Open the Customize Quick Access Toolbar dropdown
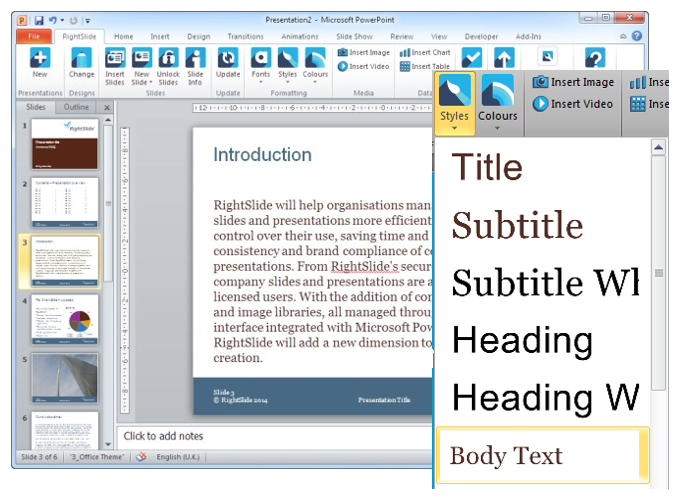Screen dimensions: 680x498 click(87, 20)
